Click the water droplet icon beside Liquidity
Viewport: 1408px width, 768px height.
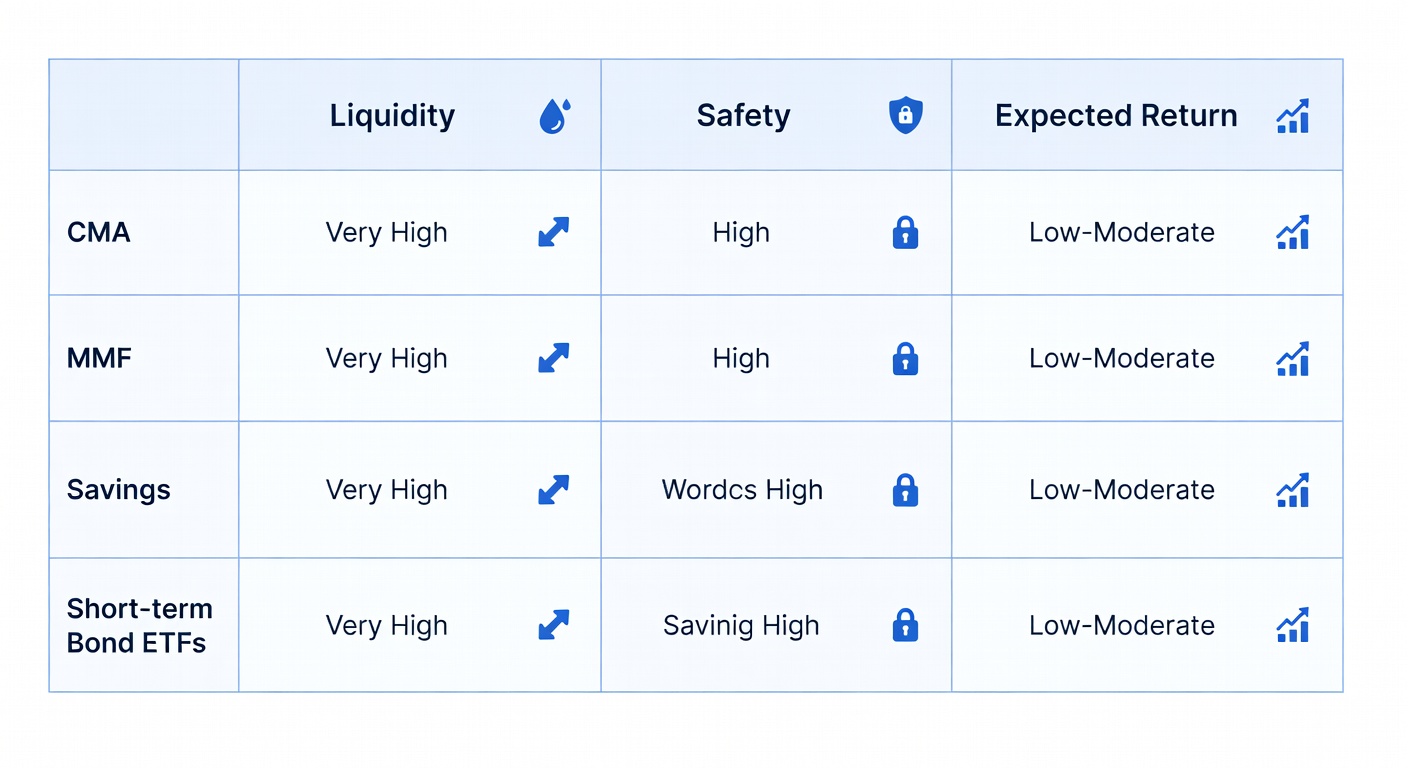pos(554,116)
